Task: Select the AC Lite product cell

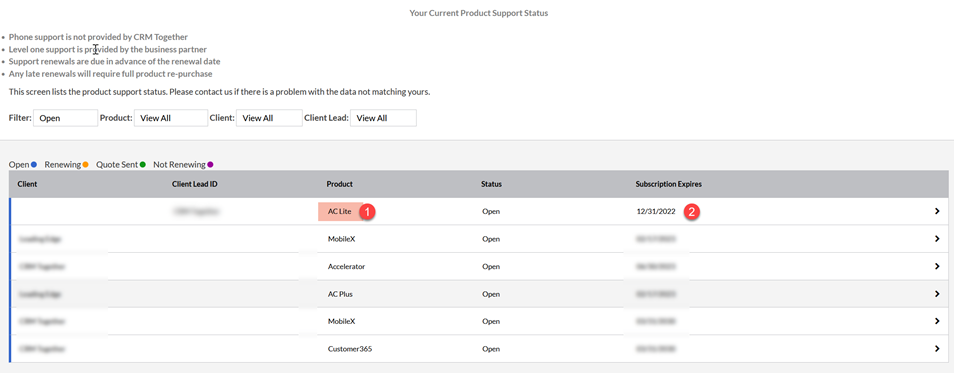Action: tap(339, 211)
